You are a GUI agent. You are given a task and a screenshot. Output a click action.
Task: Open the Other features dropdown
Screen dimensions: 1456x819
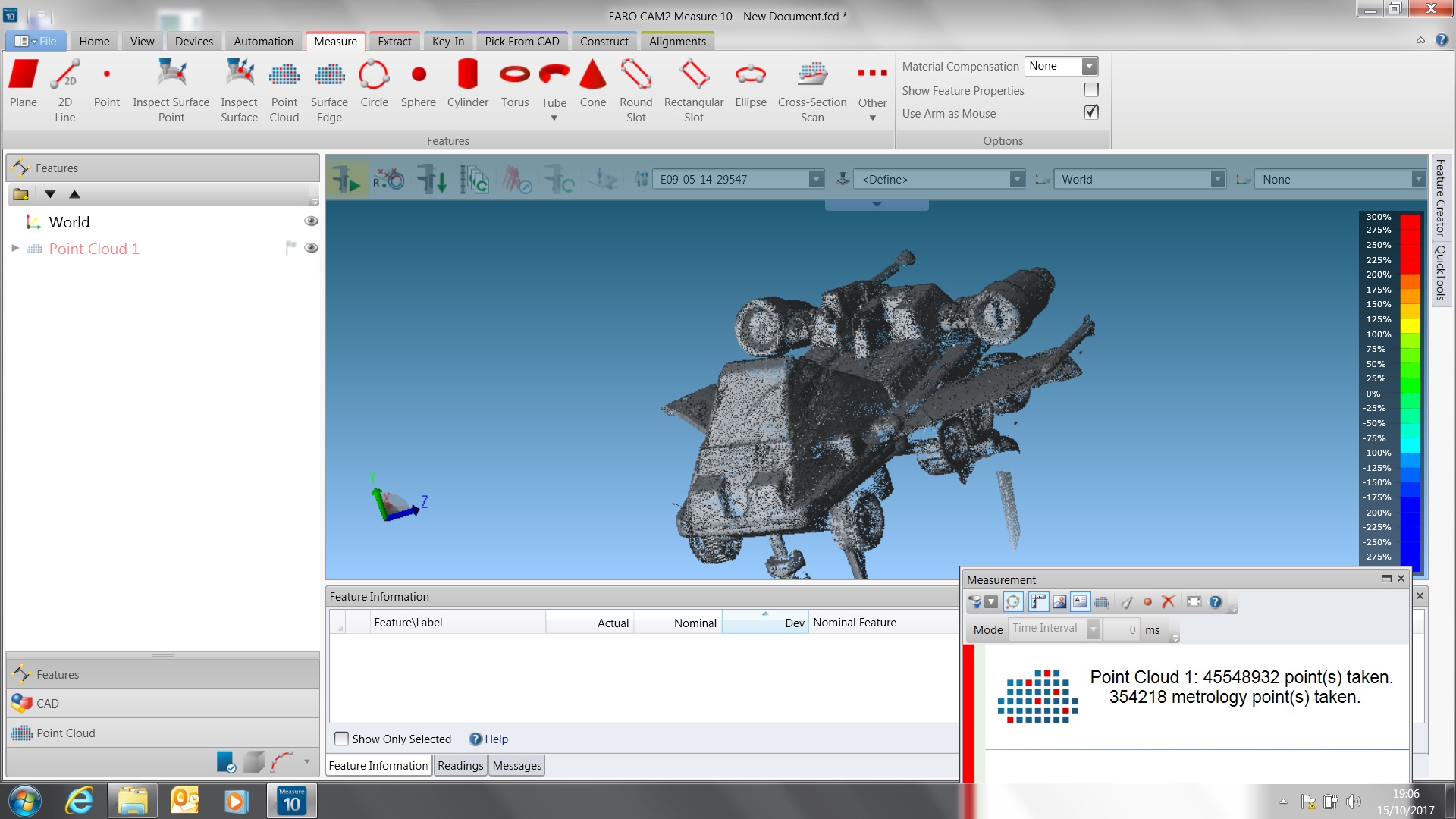[x=872, y=118]
